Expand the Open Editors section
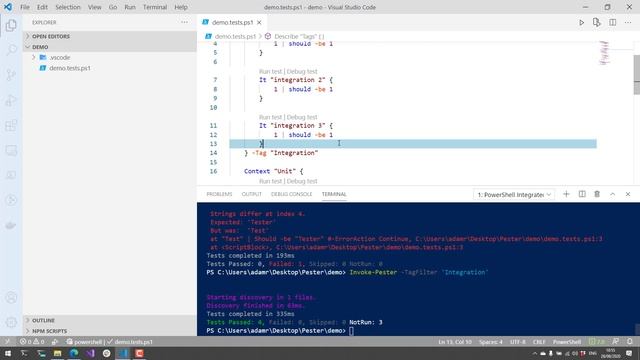 coord(110,36)
